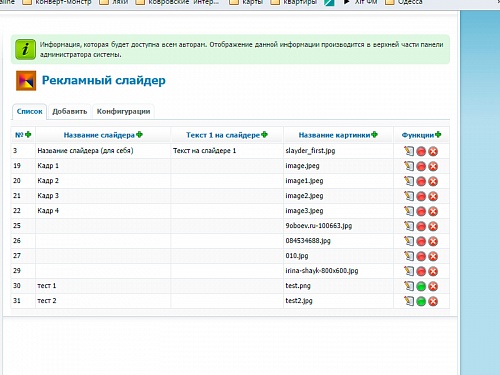
Task: Click plus icon beside Название слайдера
Action: point(139,135)
